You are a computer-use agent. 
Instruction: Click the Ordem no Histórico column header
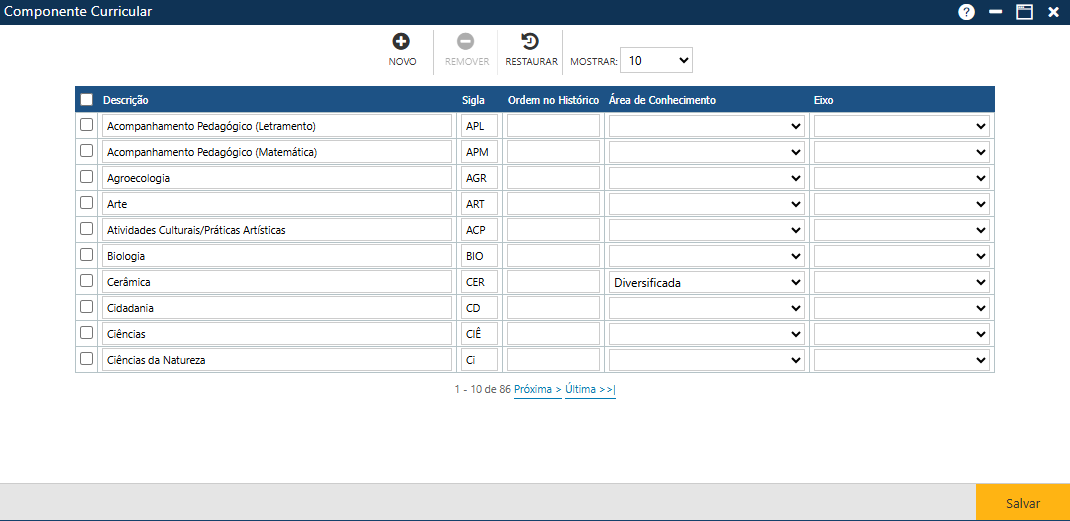coord(553,100)
